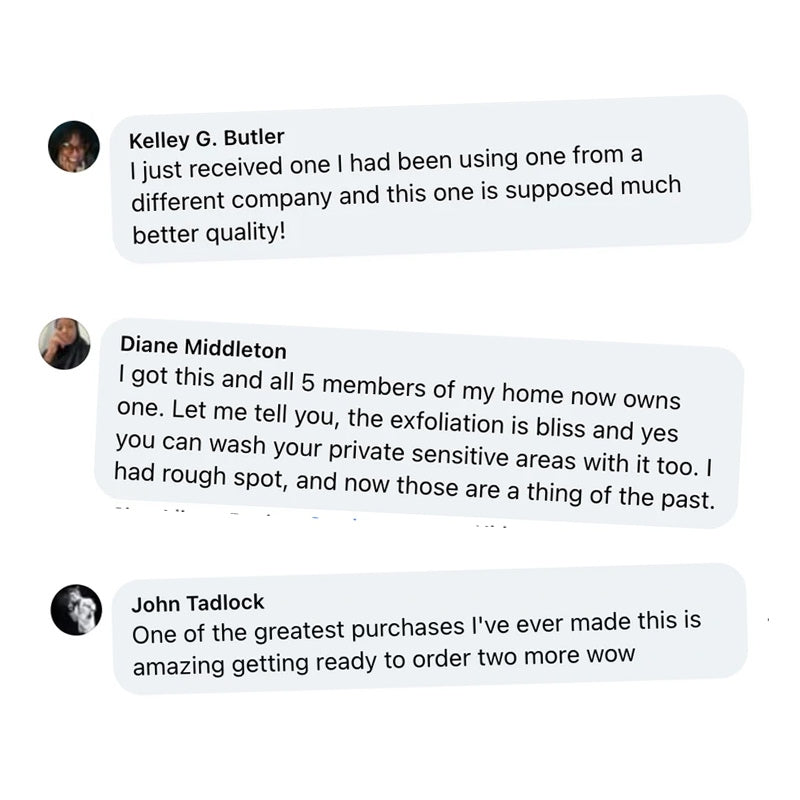Click the Diane Middleton commenter name
Image resolution: width=800 pixels, height=800 pixels.
203,347
